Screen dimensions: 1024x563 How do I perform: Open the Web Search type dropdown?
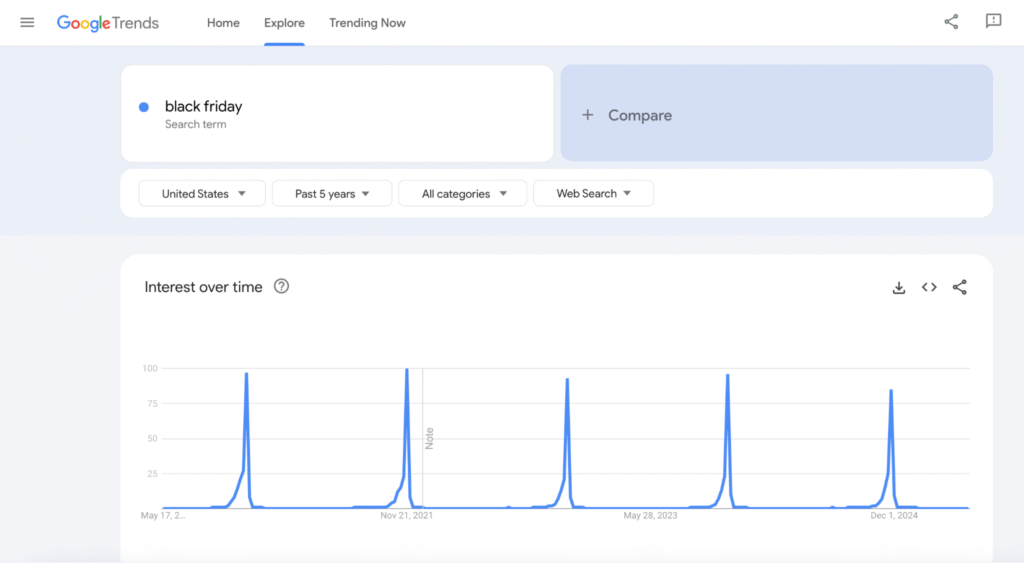click(x=593, y=193)
